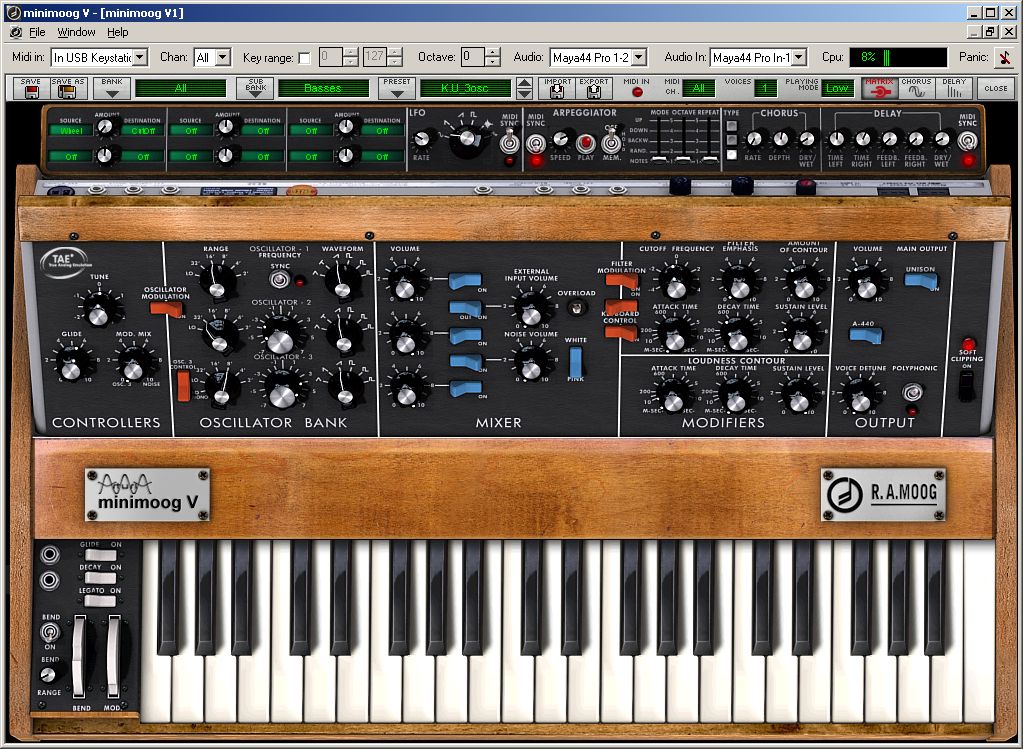
Task: Open the Window menu
Action: [76, 32]
